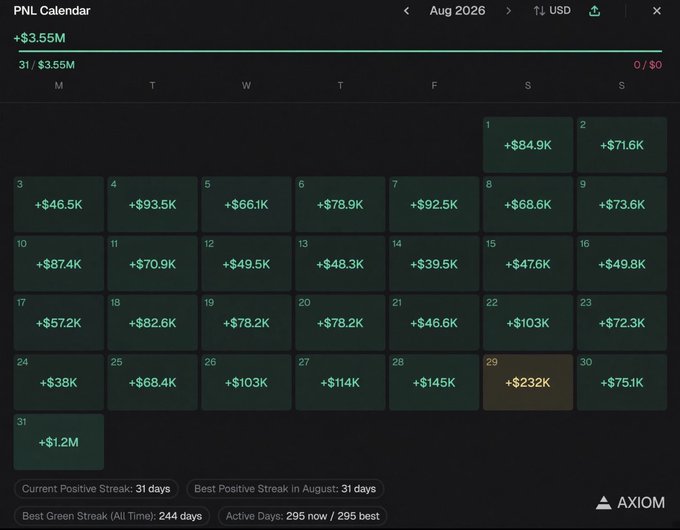Open day 19 cell +$78.2K
The height and width of the screenshot is (530, 680).
click(246, 322)
